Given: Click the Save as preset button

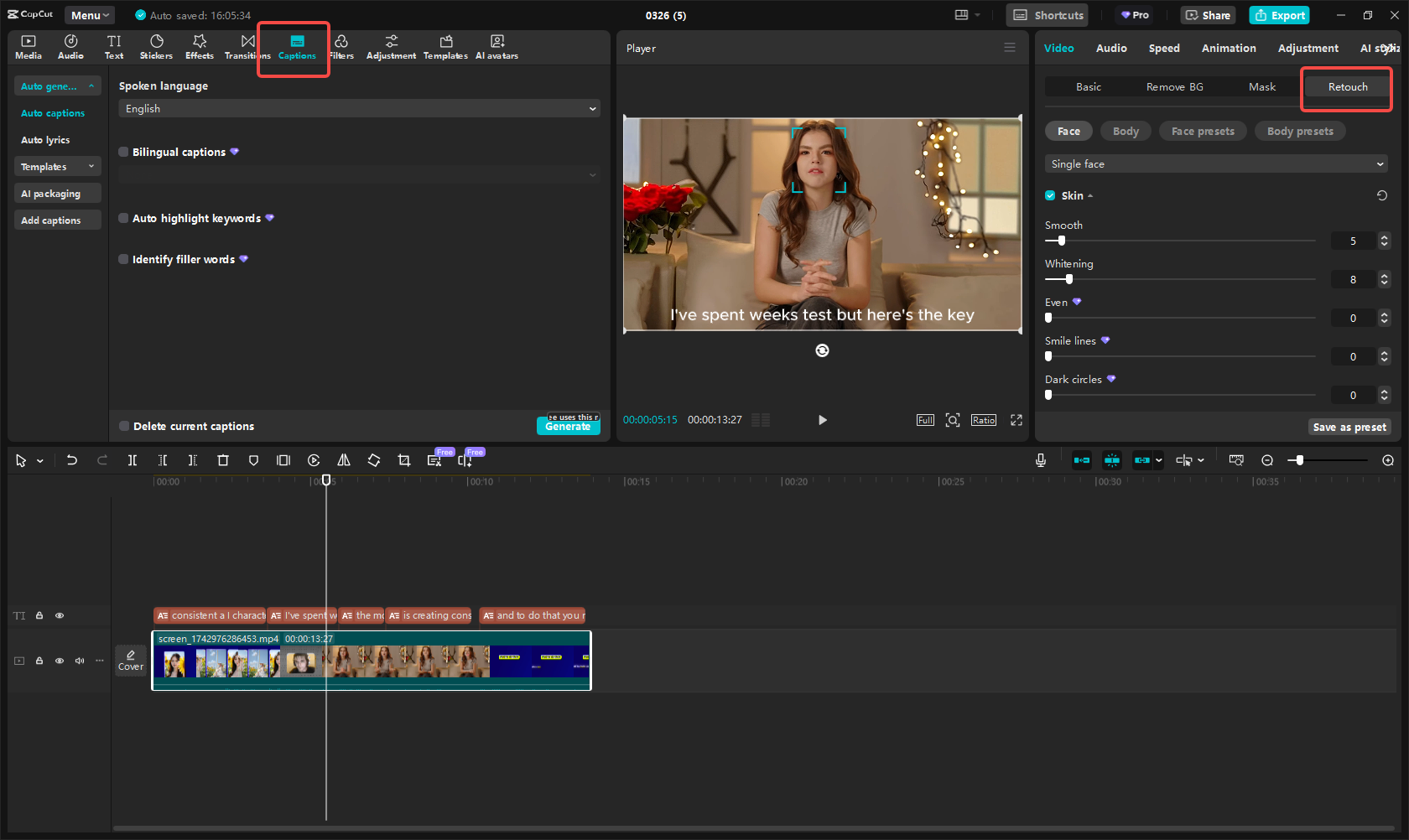Looking at the screenshot, I should (x=1349, y=427).
